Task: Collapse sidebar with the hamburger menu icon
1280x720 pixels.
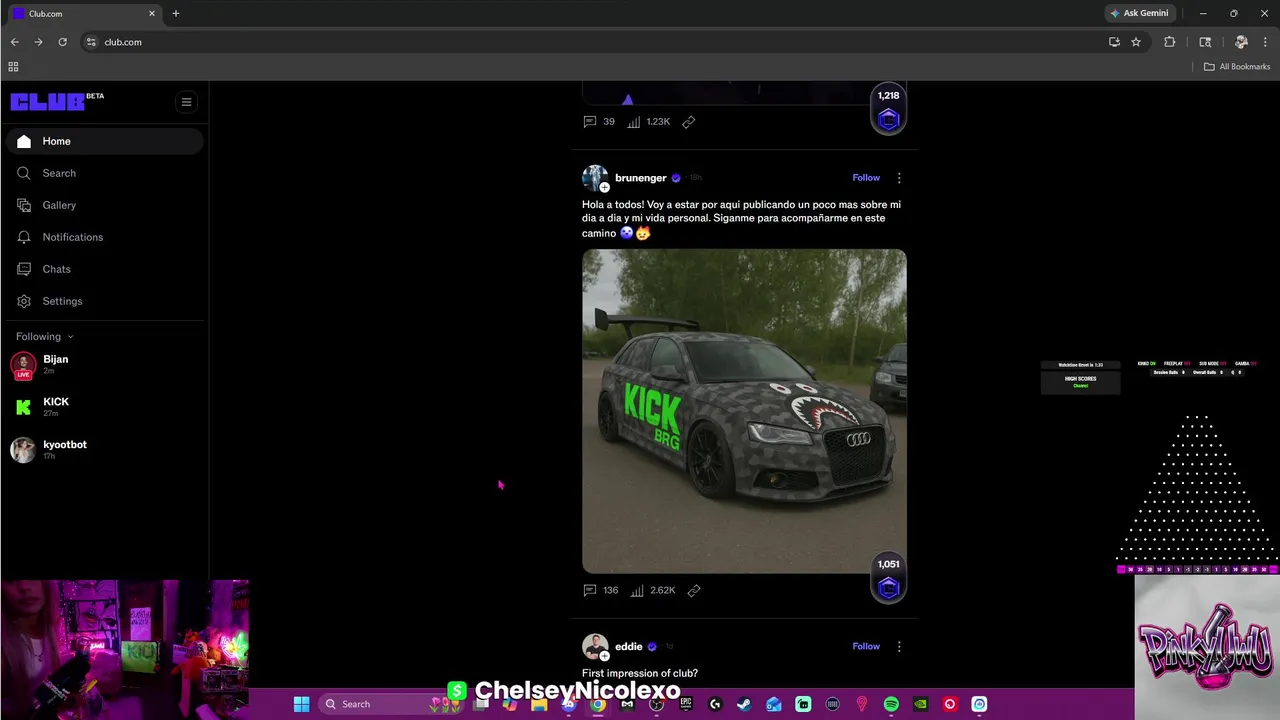Action: tap(186, 102)
